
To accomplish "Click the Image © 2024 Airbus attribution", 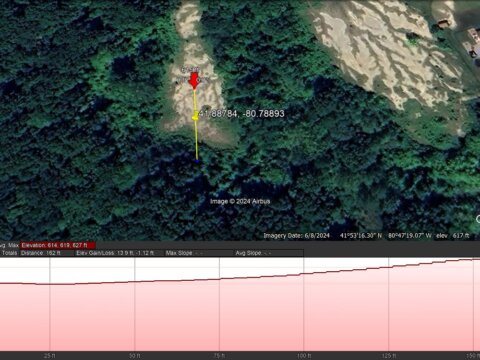I will [240, 201].
